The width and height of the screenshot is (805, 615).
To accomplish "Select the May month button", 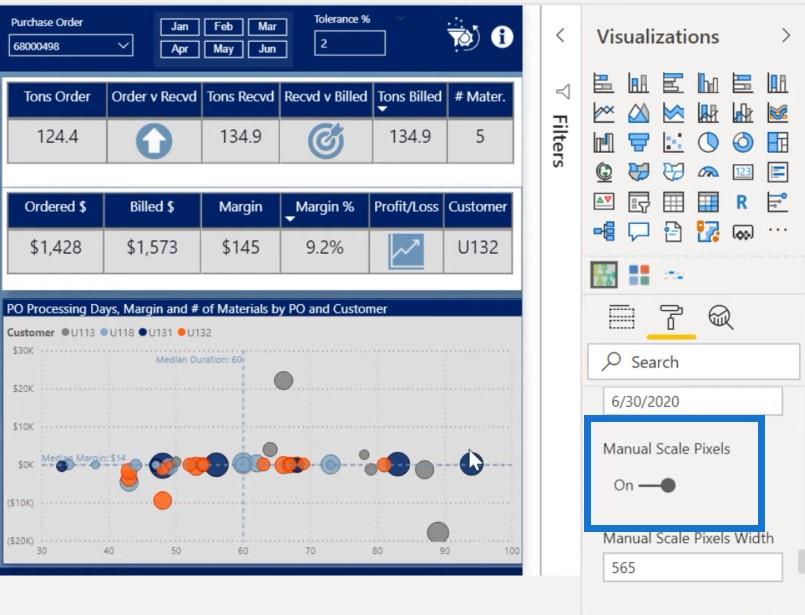I will tap(223, 49).
